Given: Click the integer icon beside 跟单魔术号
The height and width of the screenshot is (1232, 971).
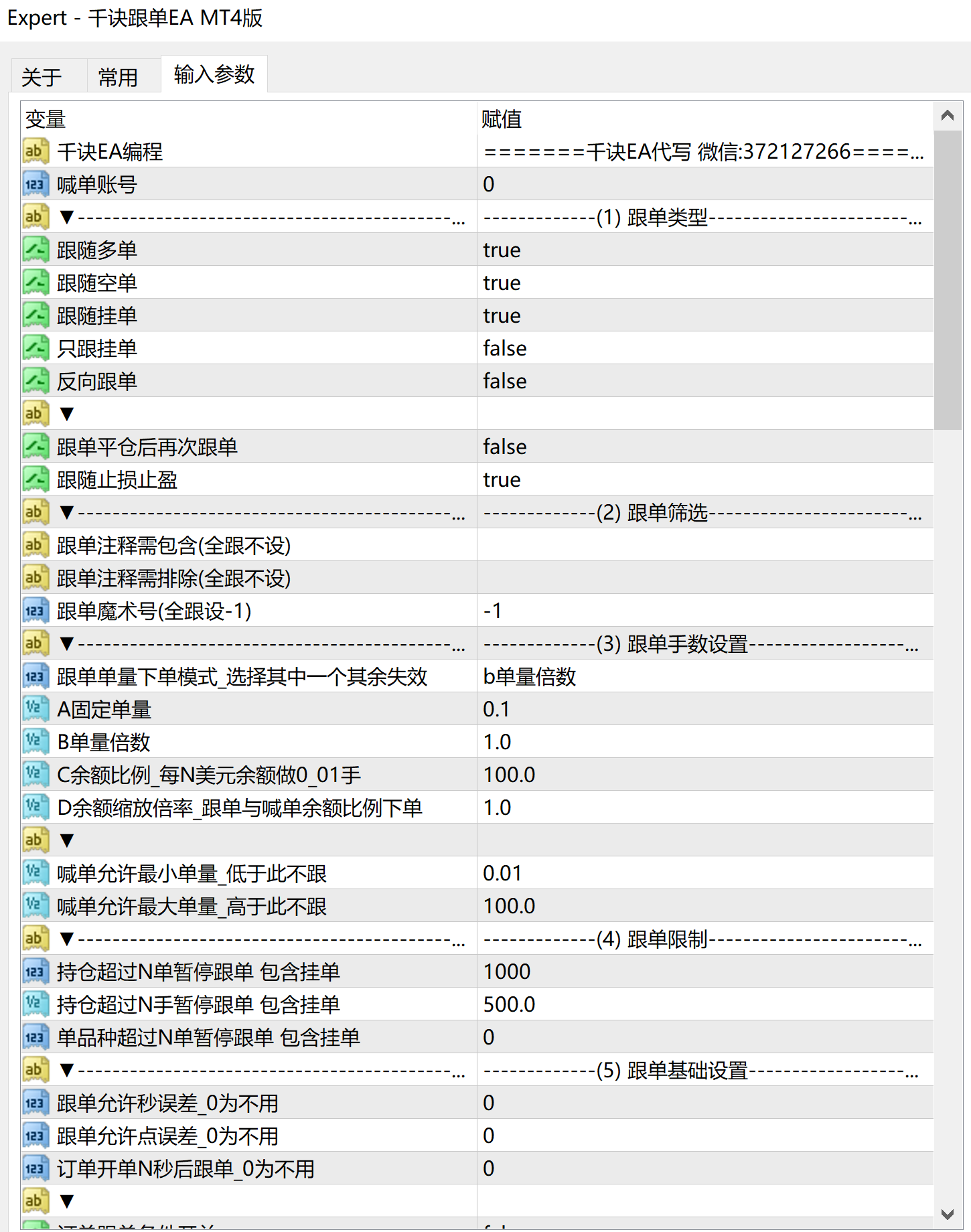Looking at the screenshot, I should 35,611.
